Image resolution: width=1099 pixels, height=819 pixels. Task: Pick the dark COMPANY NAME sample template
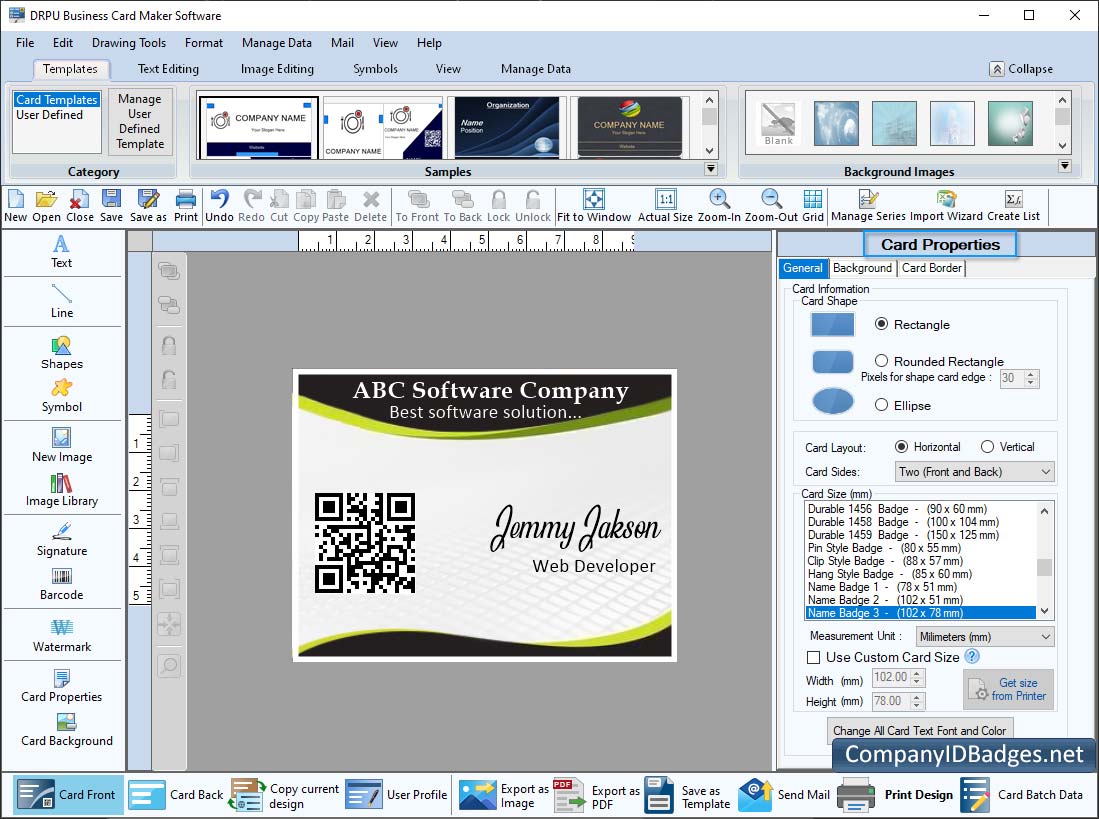[629, 127]
